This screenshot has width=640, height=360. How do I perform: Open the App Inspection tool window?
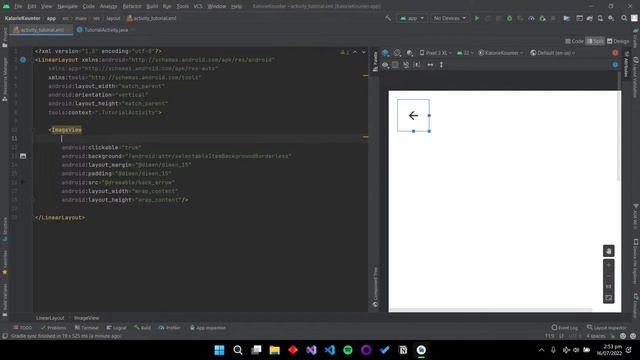coord(208,328)
